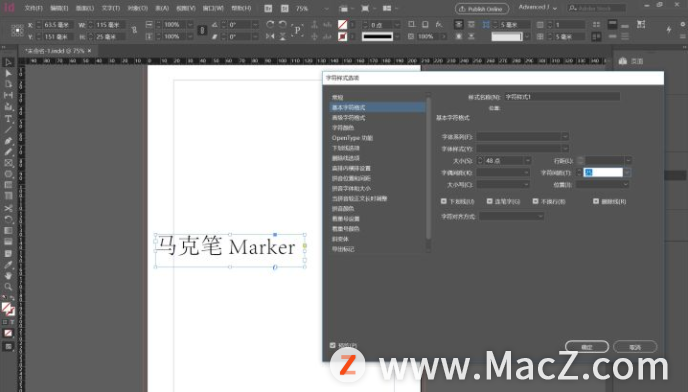The height and width of the screenshot is (392, 688).
Task: Click the 样式名称(N) style name field
Action: point(562,97)
